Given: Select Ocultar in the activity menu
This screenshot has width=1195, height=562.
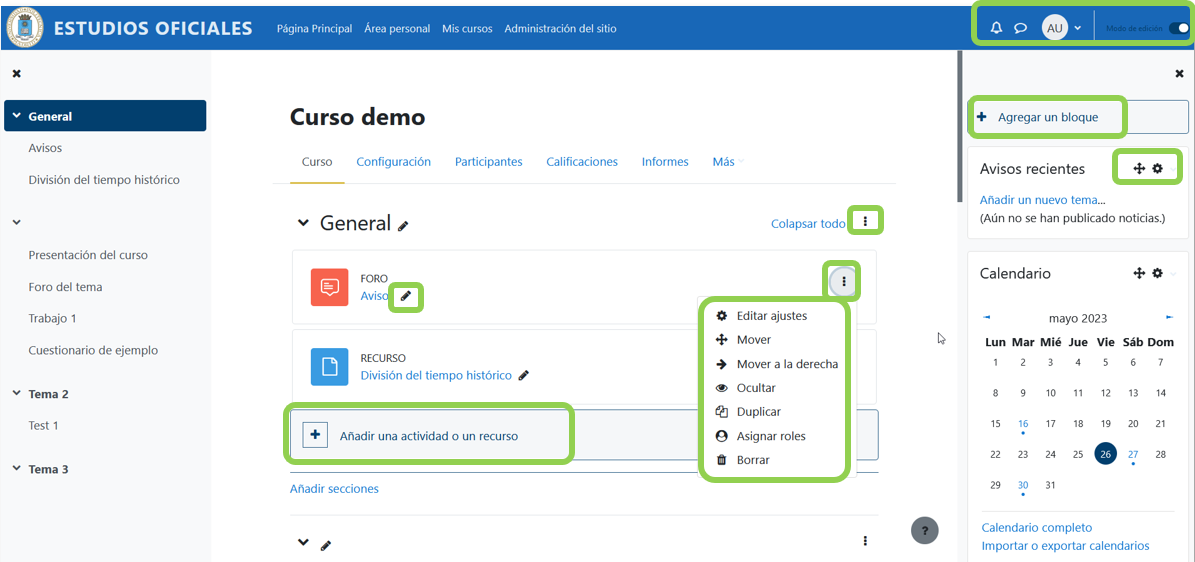Looking at the screenshot, I should point(756,387).
